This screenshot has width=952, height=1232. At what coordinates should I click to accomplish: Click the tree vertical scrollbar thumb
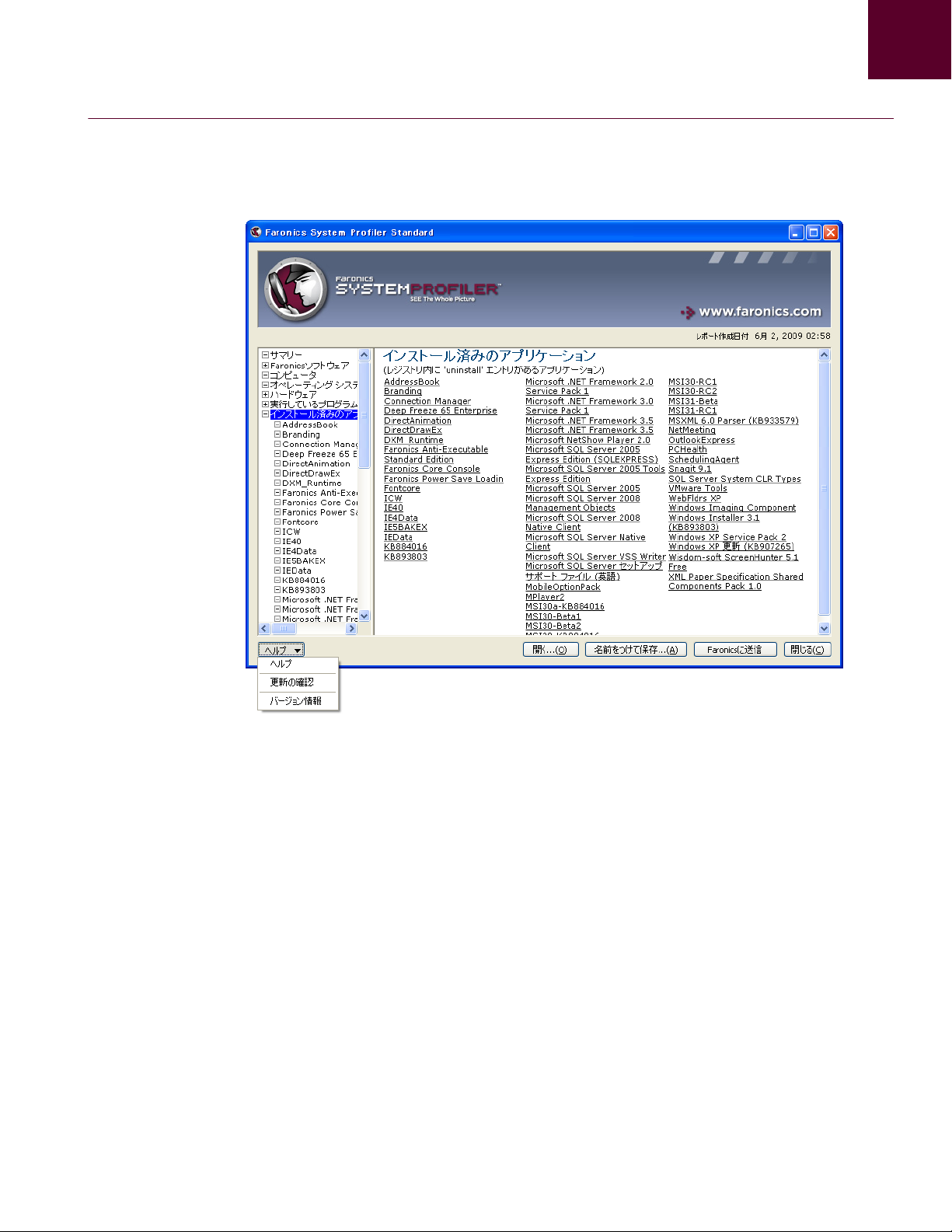click(364, 415)
